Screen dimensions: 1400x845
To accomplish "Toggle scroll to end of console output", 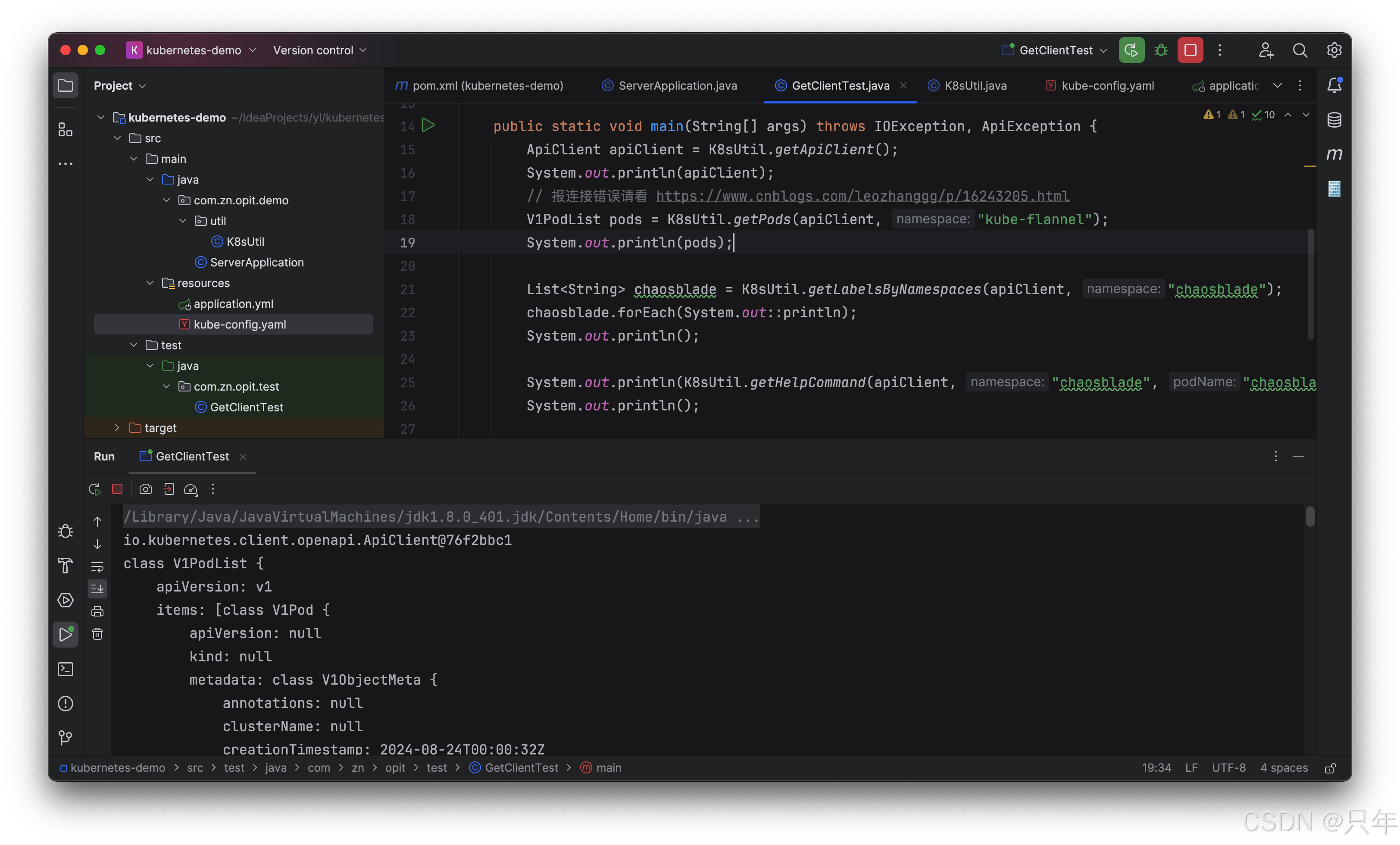I will (x=97, y=589).
